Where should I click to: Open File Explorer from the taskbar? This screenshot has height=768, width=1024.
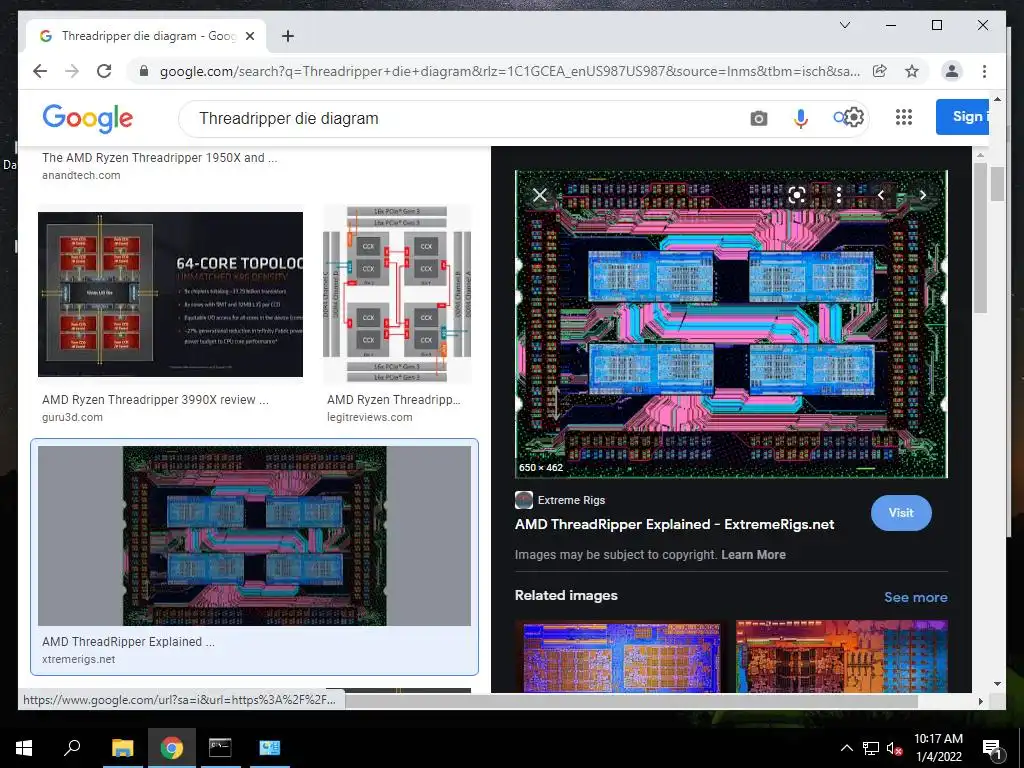[122, 748]
